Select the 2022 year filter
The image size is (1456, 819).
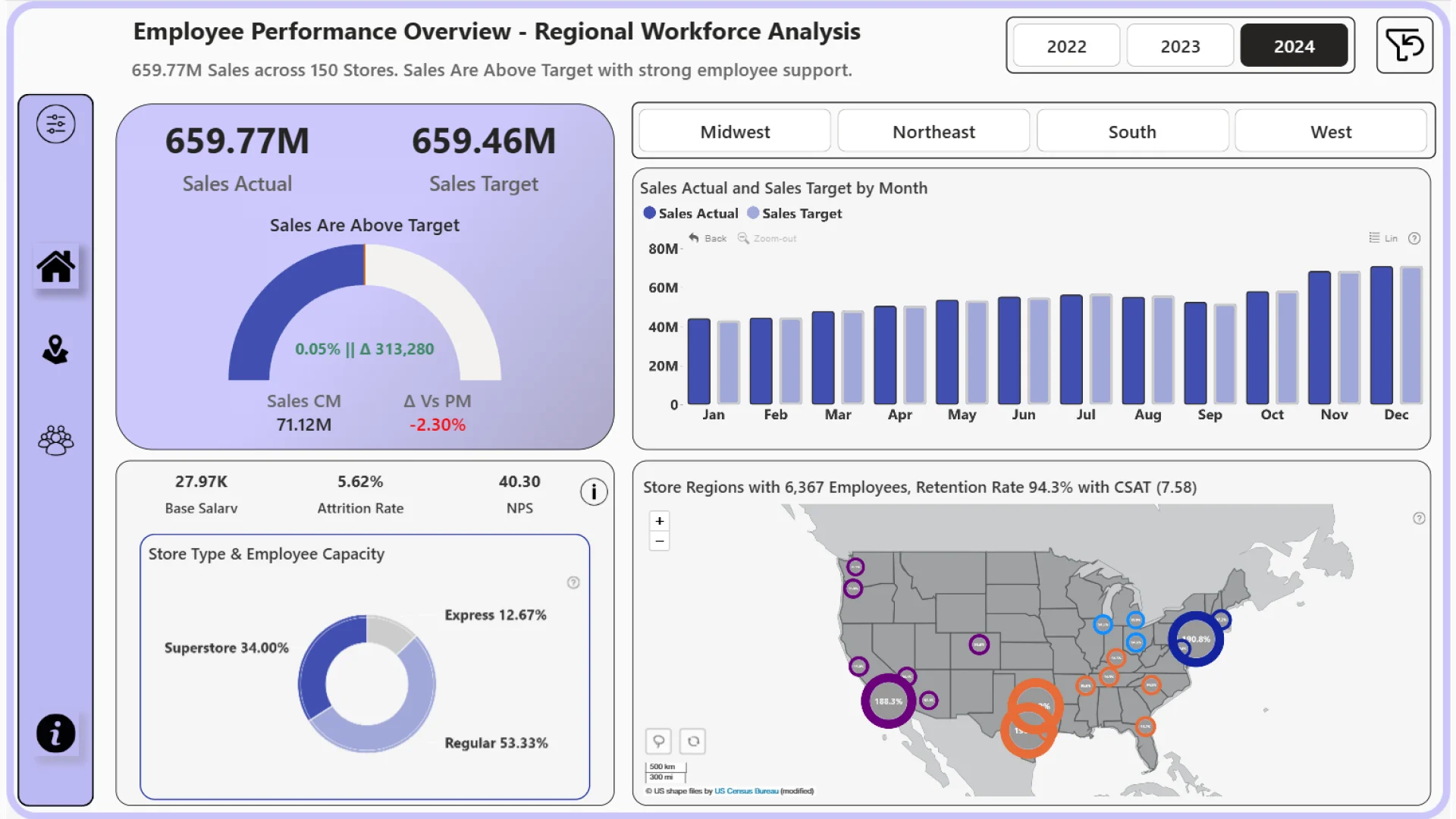pos(1066,46)
